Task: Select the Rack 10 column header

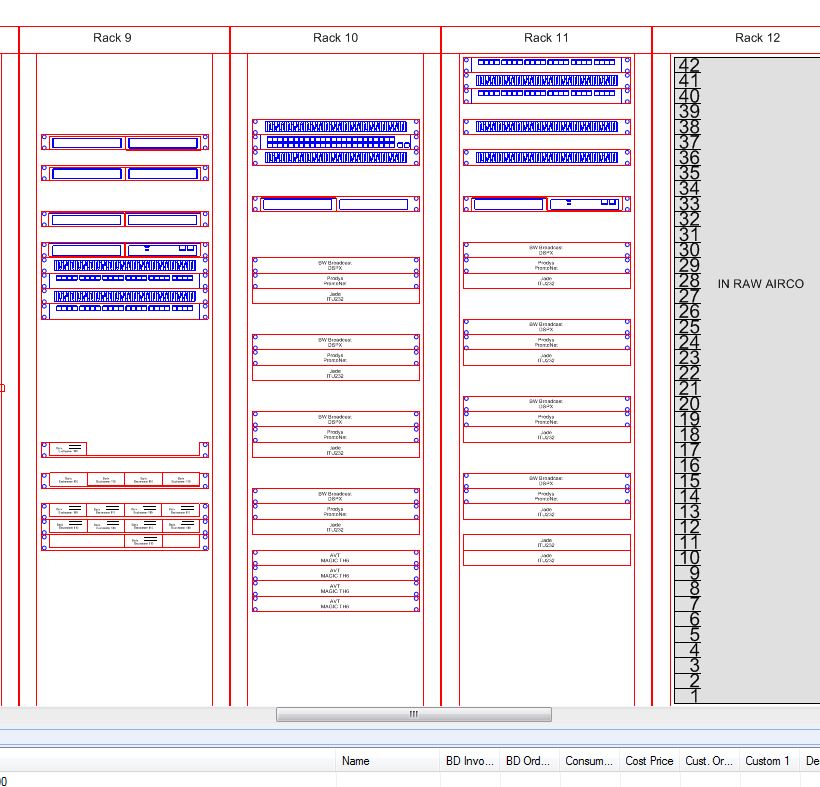Action: [x=335, y=38]
